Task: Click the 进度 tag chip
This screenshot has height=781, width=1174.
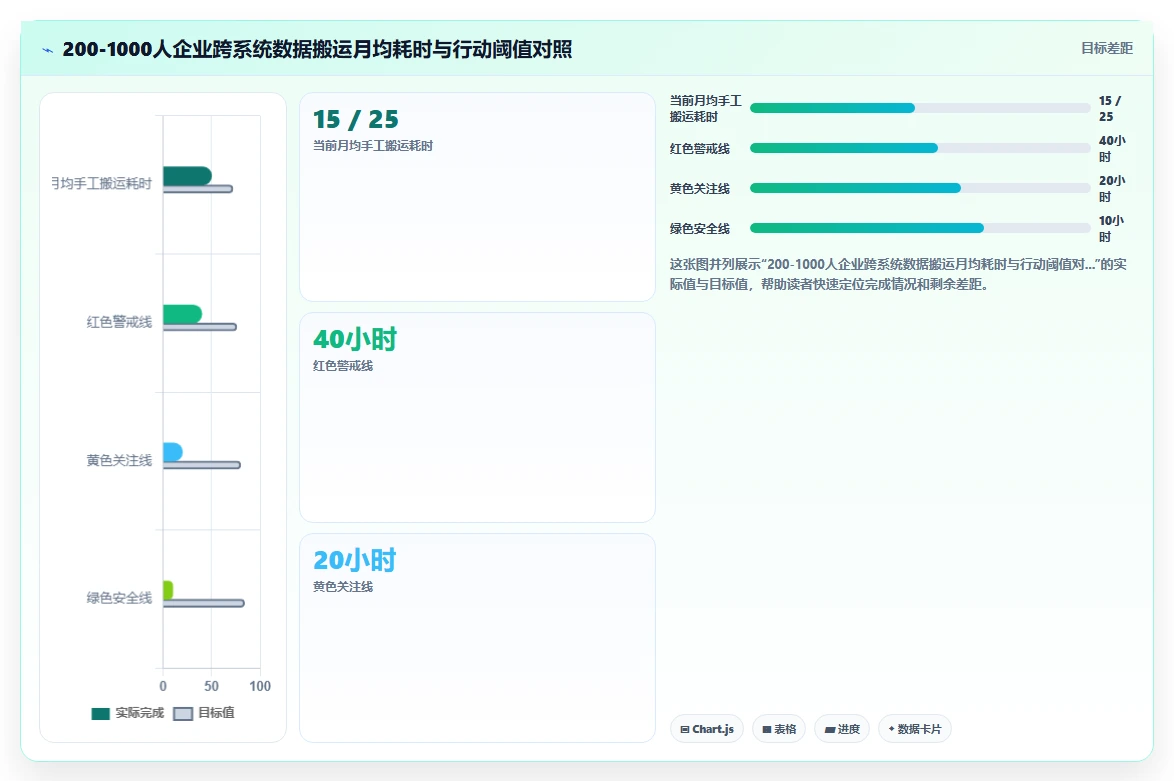Action: (x=842, y=729)
